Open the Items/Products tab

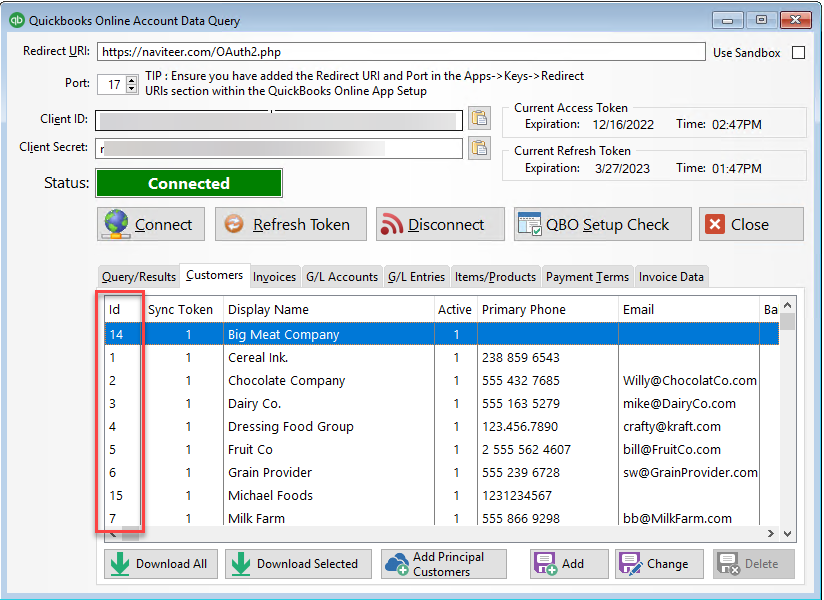(495, 277)
